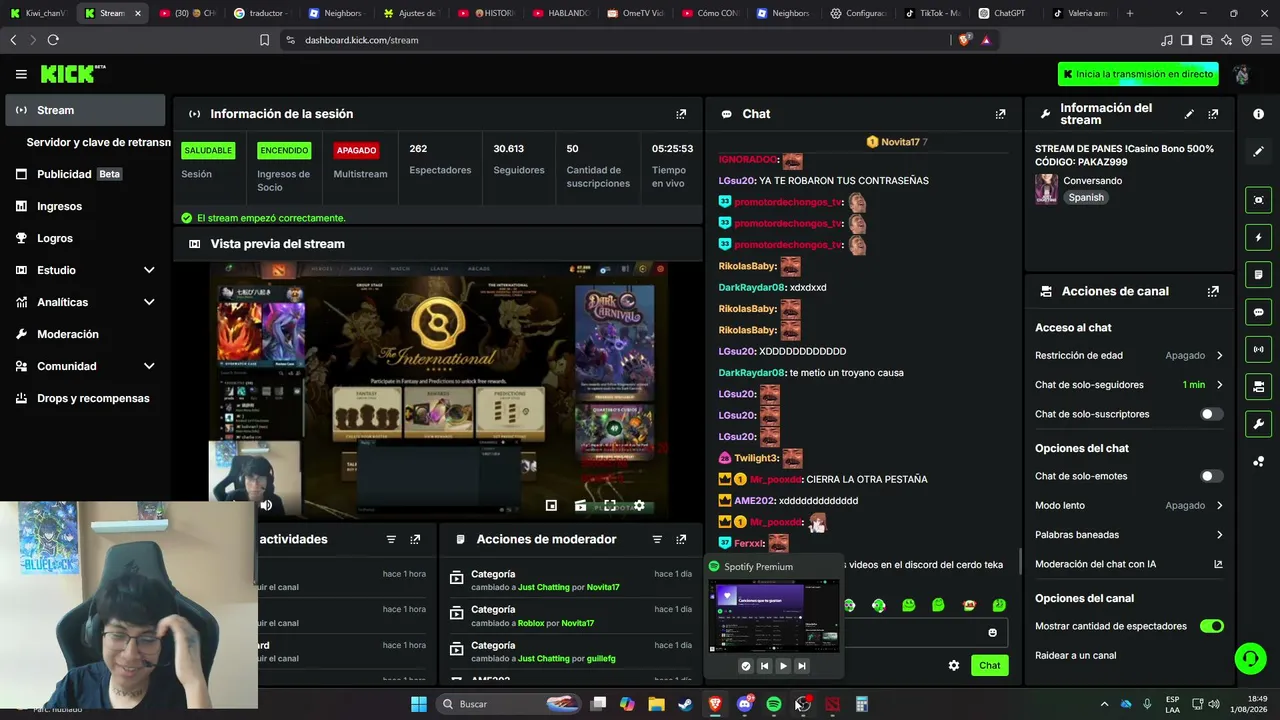Click the Spotify Premium window thumbnail preview
The image size is (1280, 720).
[774, 616]
